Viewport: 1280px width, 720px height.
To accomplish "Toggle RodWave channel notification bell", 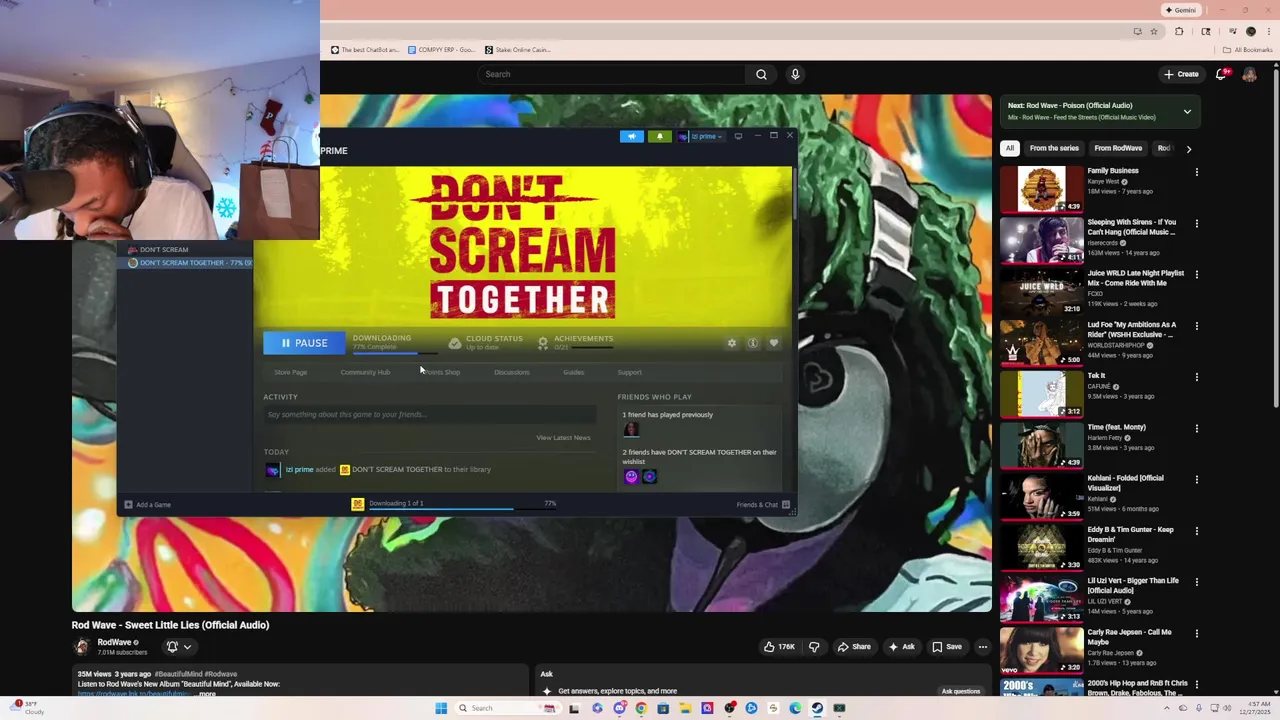I will pyautogui.click(x=172, y=647).
